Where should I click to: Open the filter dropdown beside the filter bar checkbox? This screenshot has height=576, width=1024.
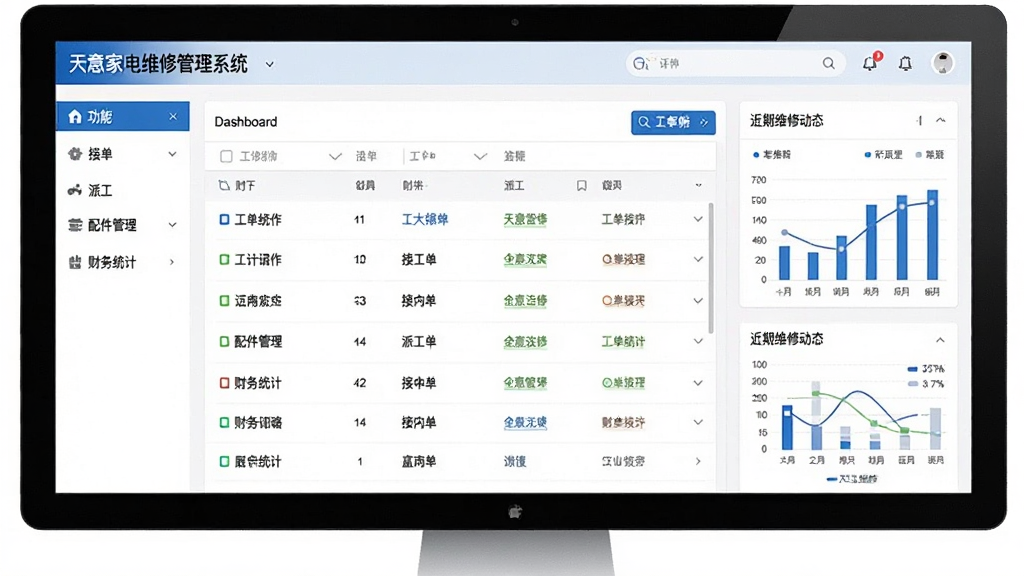click(335, 157)
